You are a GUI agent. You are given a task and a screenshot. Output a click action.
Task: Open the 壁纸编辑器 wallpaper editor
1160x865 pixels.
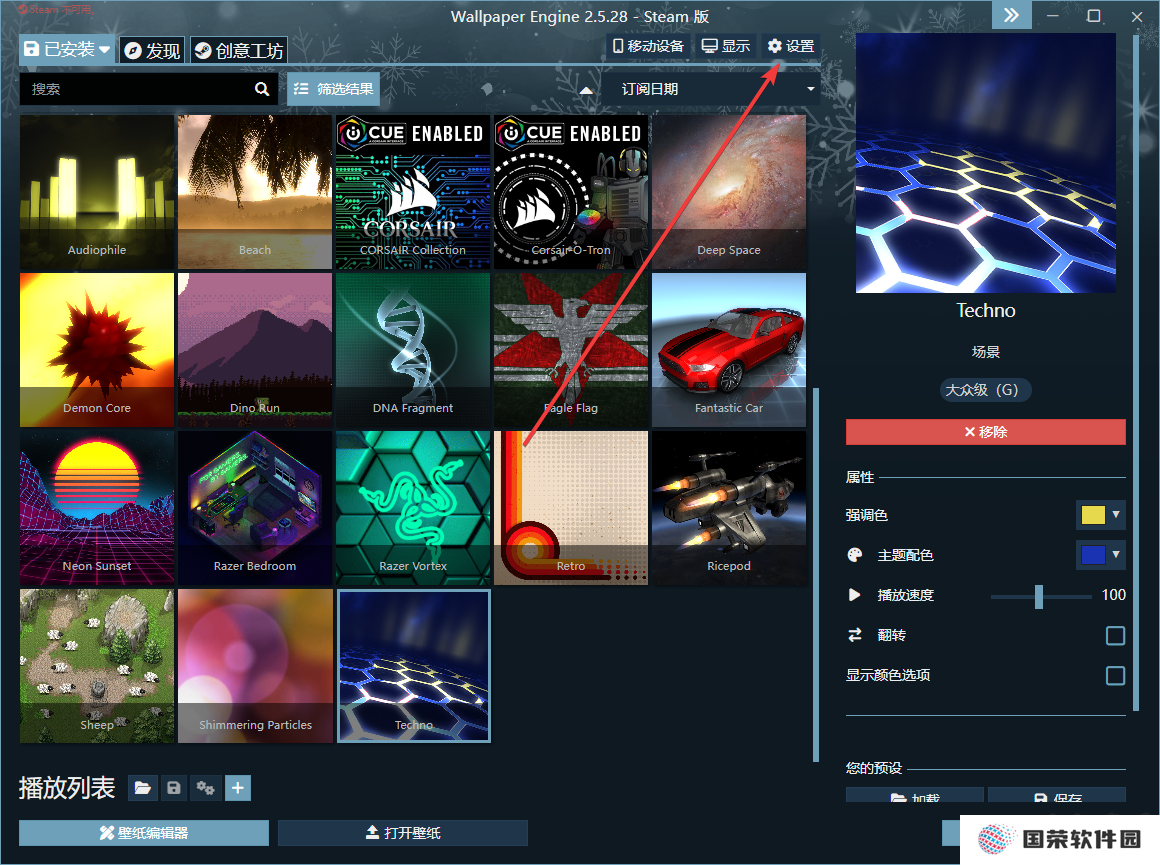click(144, 833)
